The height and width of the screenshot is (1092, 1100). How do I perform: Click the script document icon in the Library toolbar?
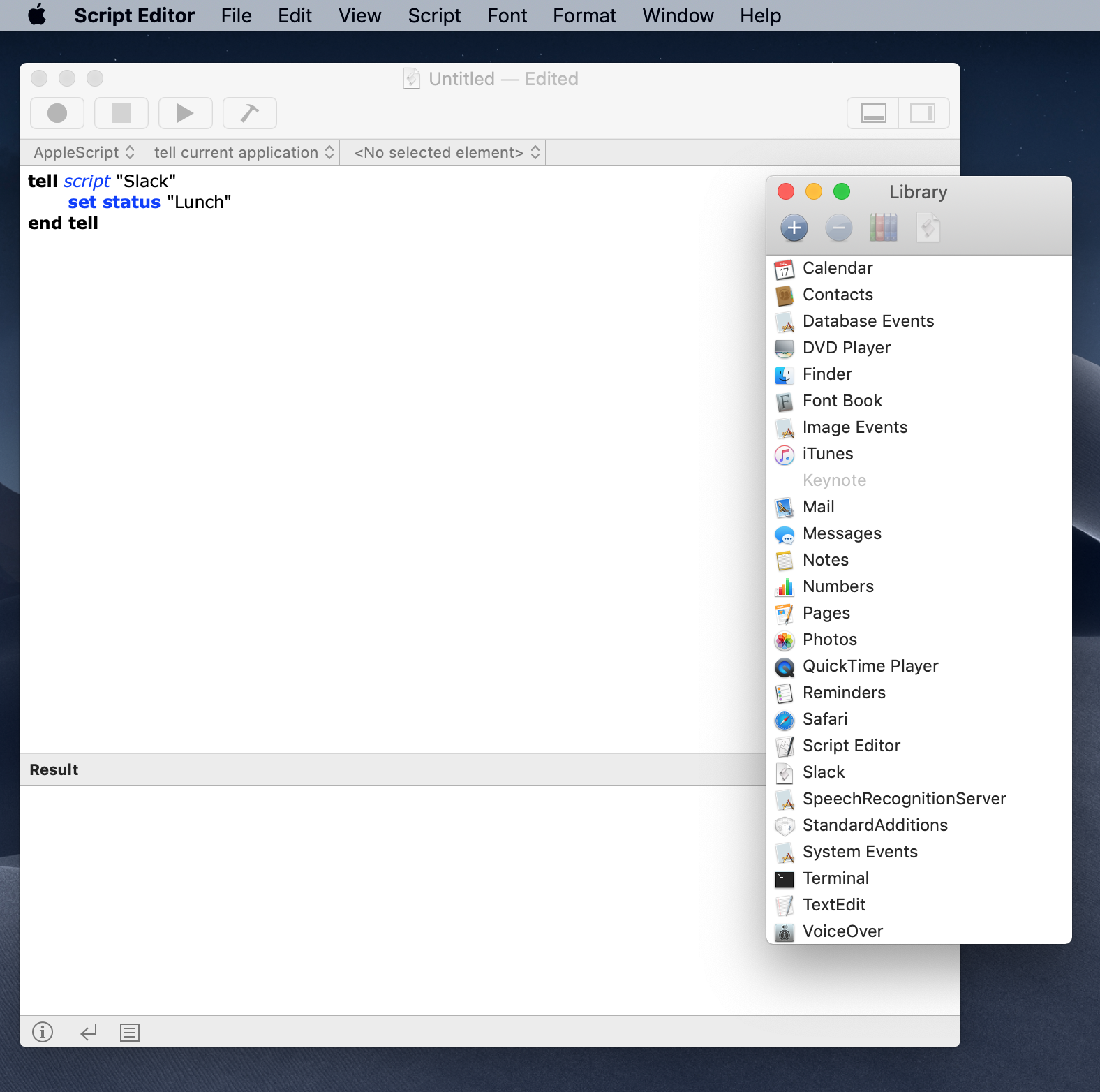(928, 228)
